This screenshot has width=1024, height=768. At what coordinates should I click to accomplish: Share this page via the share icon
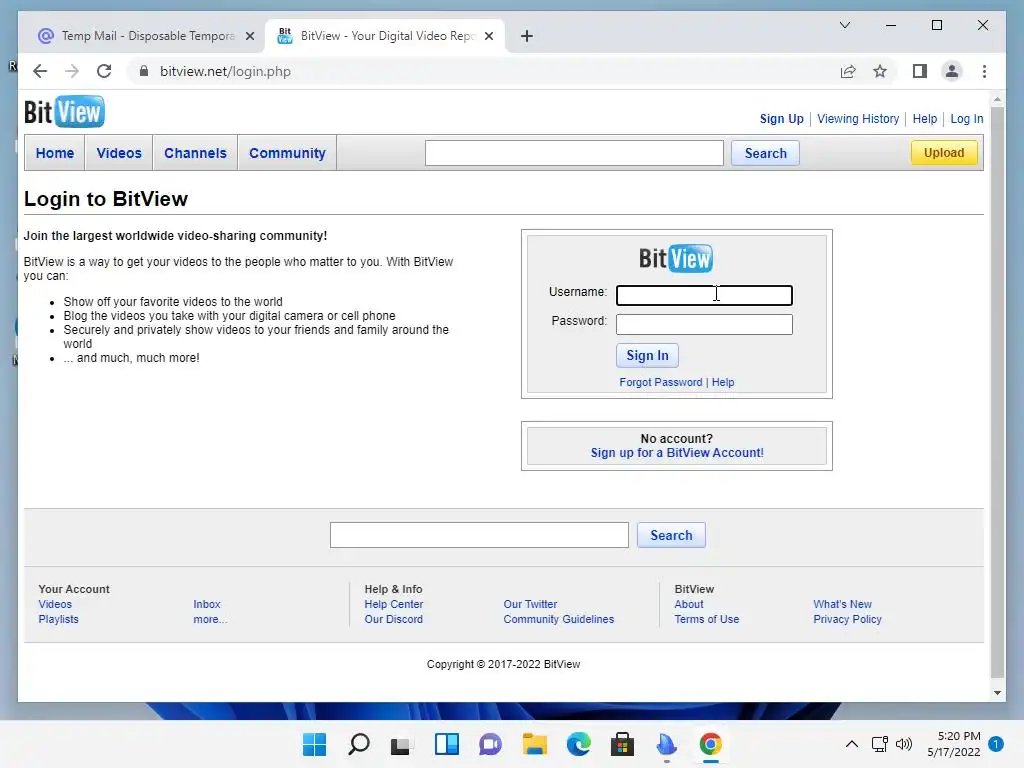(x=848, y=71)
